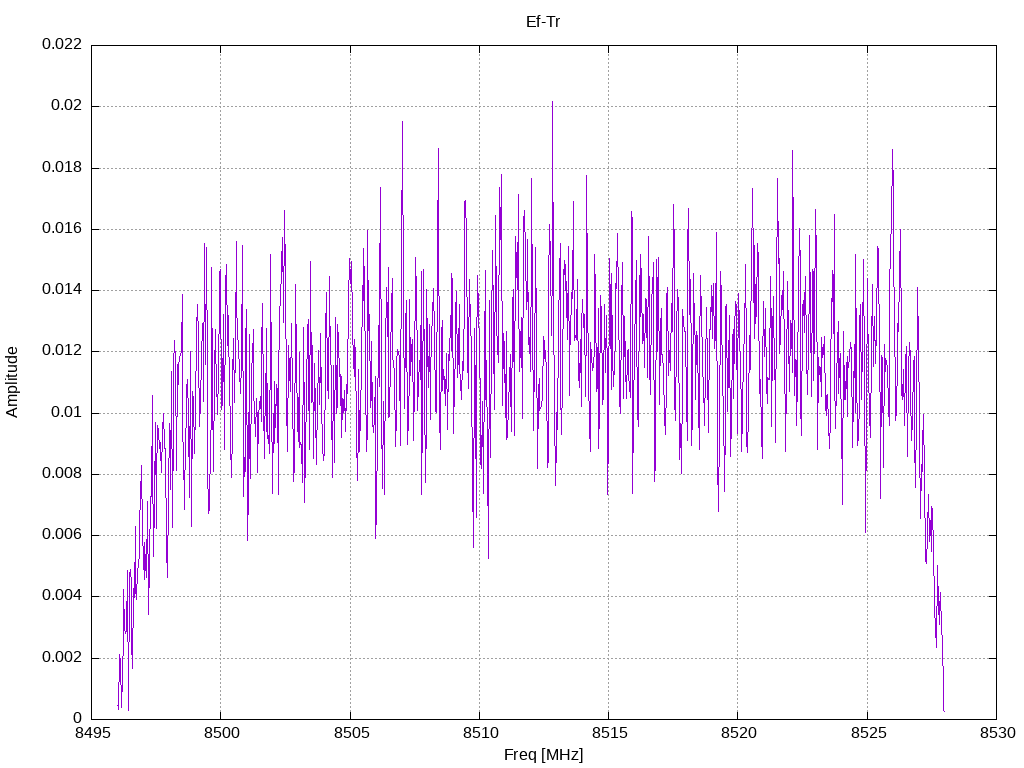The height and width of the screenshot is (768, 1024).
Task: Click the 8525 x-axis tick label
Action: pos(867,733)
